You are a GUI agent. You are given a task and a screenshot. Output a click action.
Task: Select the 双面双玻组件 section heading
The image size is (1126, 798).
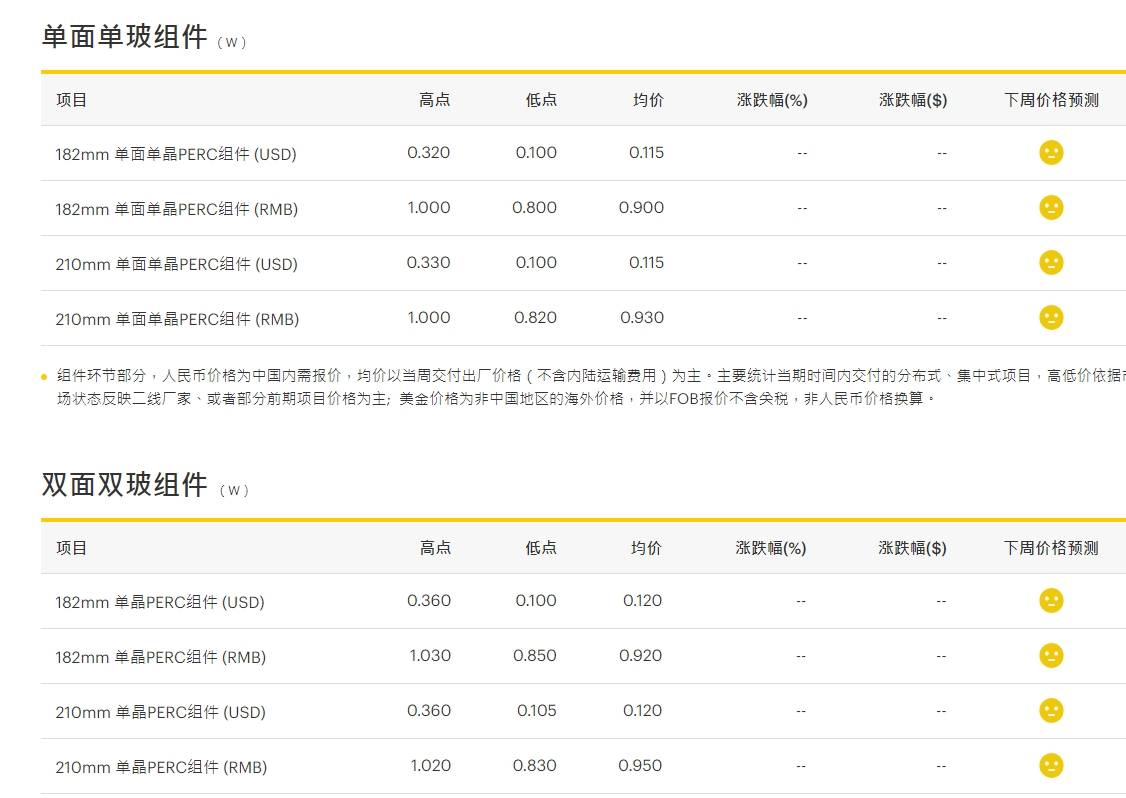tap(125, 485)
